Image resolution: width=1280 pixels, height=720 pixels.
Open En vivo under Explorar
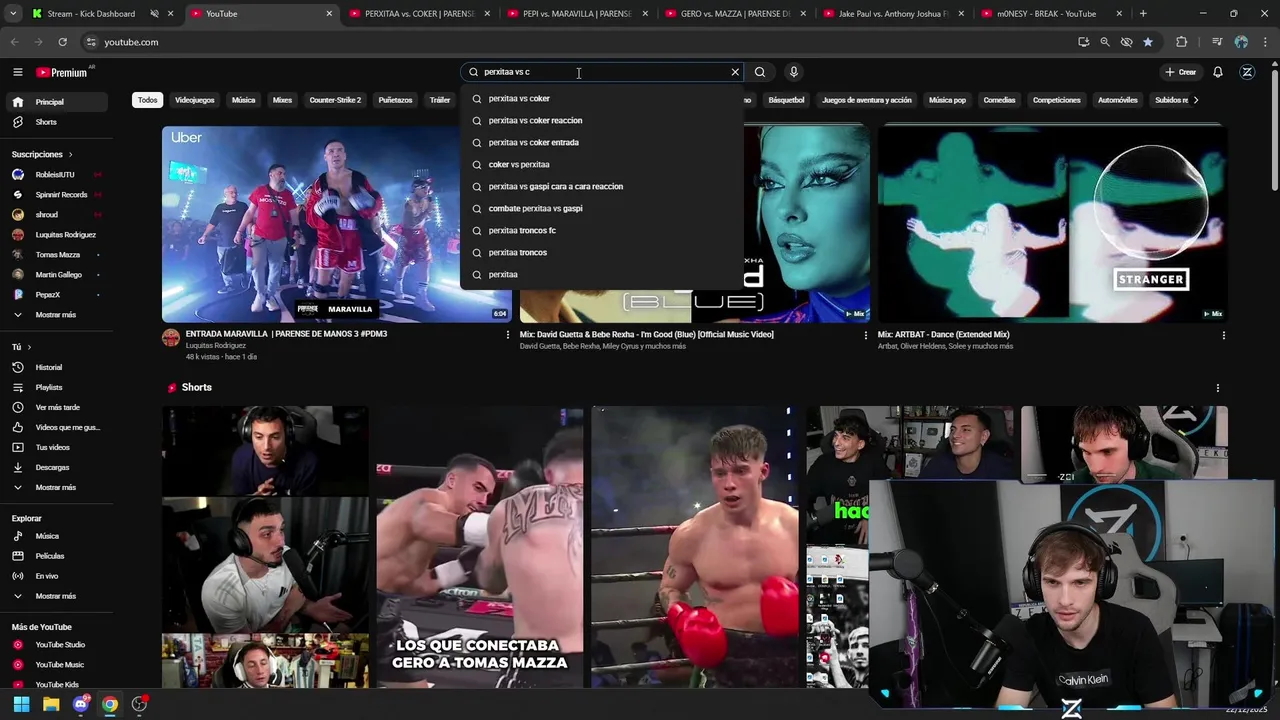click(x=56, y=576)
